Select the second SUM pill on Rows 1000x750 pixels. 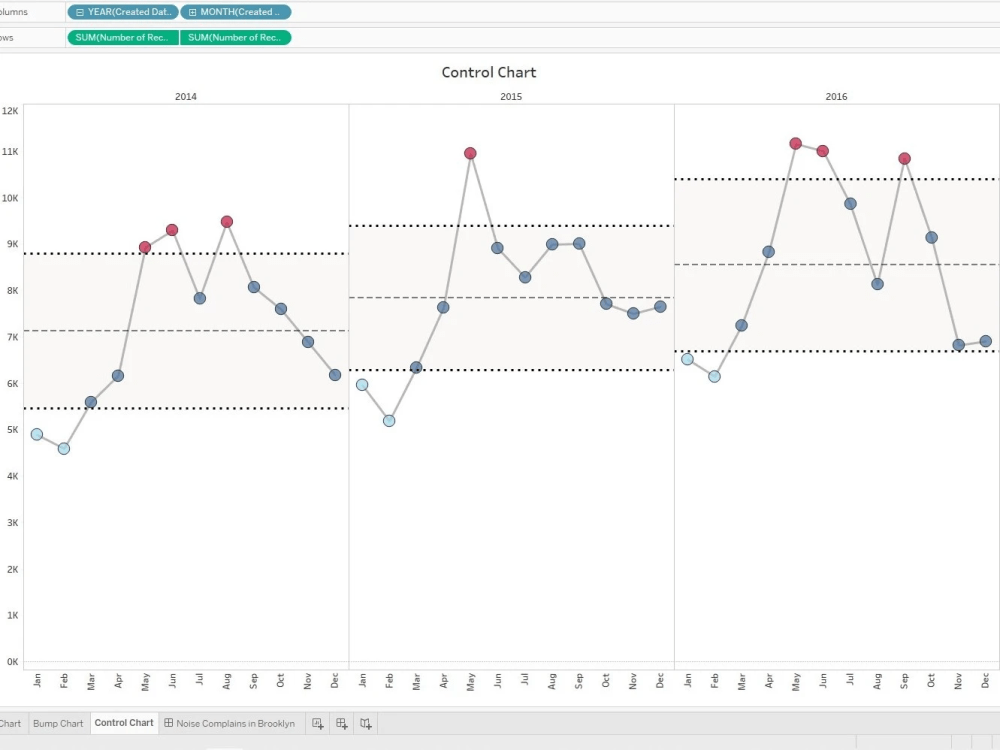235,37
